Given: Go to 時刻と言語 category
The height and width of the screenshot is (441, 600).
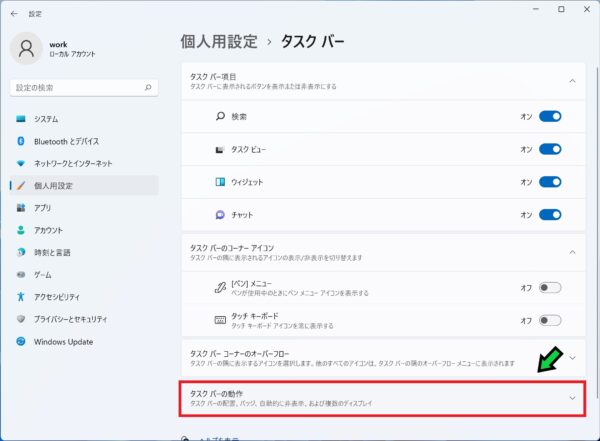Looking at the screenshot, I should point(84,252).
